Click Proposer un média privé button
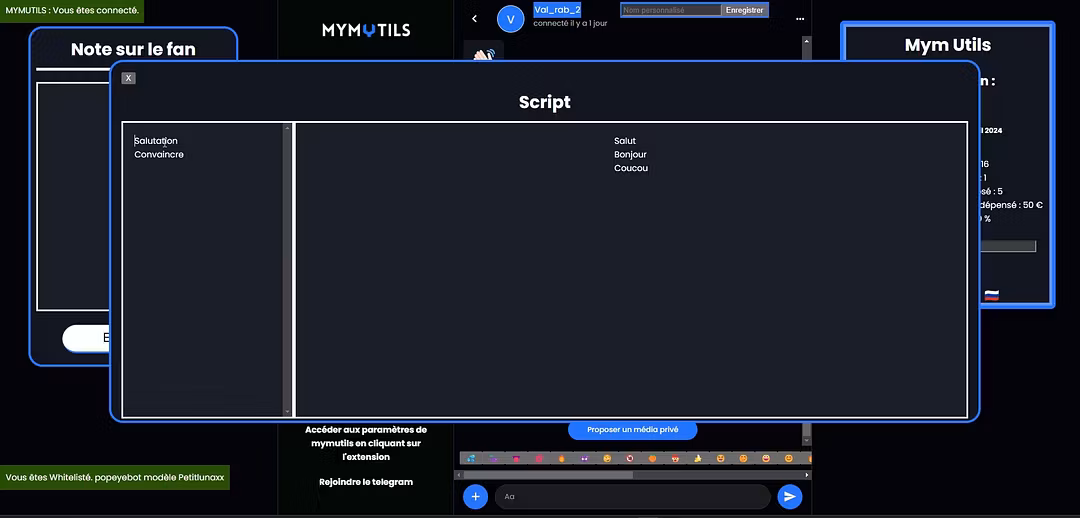The height and width of the screenshot is (518, 1080). tap(632, 430)
